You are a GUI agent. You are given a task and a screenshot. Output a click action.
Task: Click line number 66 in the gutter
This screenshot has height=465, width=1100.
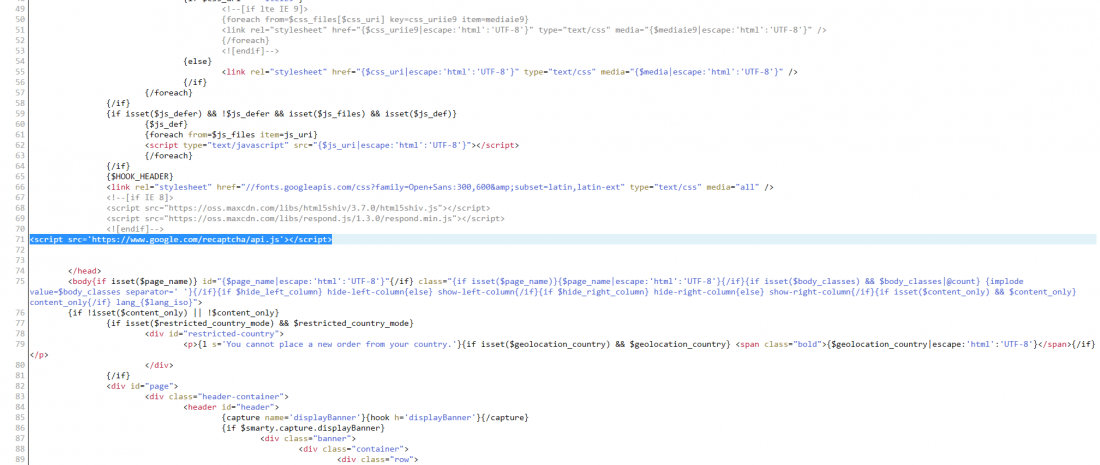(x=18, y=187)
